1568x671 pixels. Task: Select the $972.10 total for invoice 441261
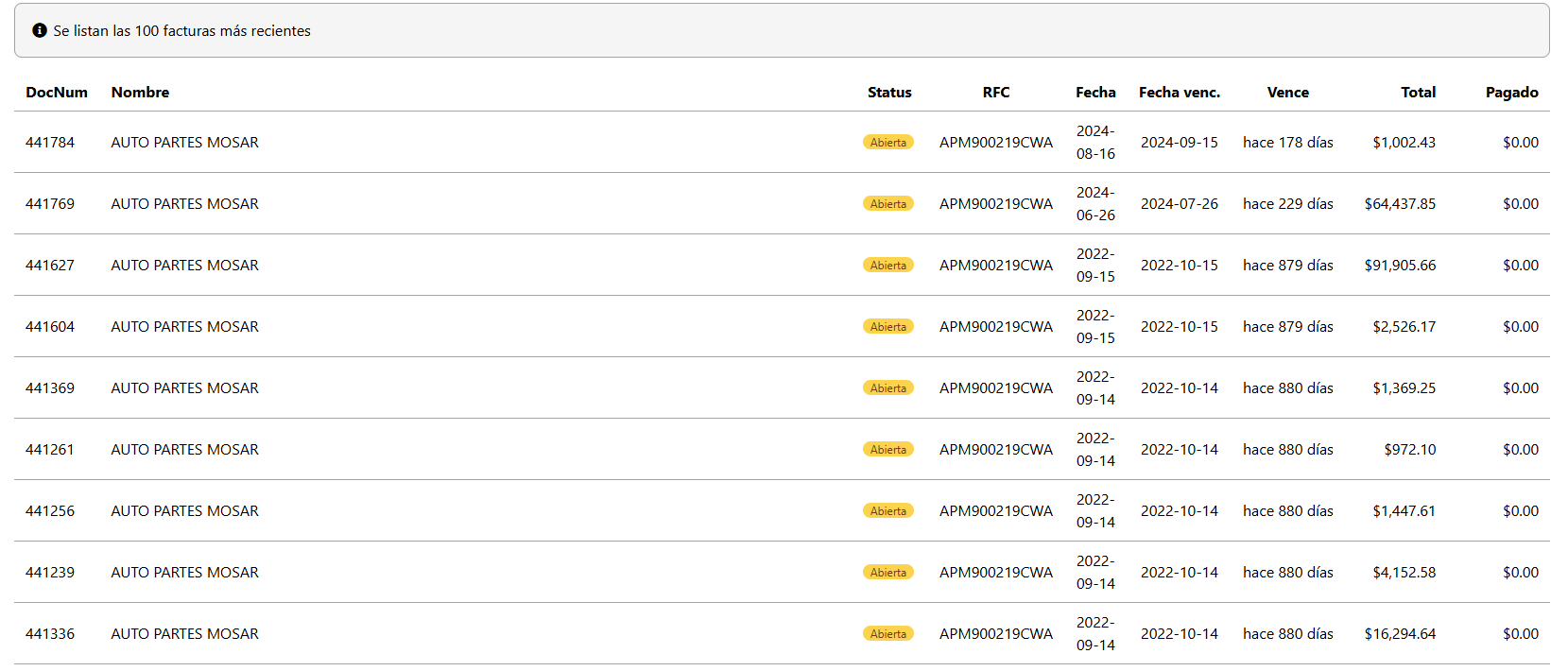[1409, 449]
